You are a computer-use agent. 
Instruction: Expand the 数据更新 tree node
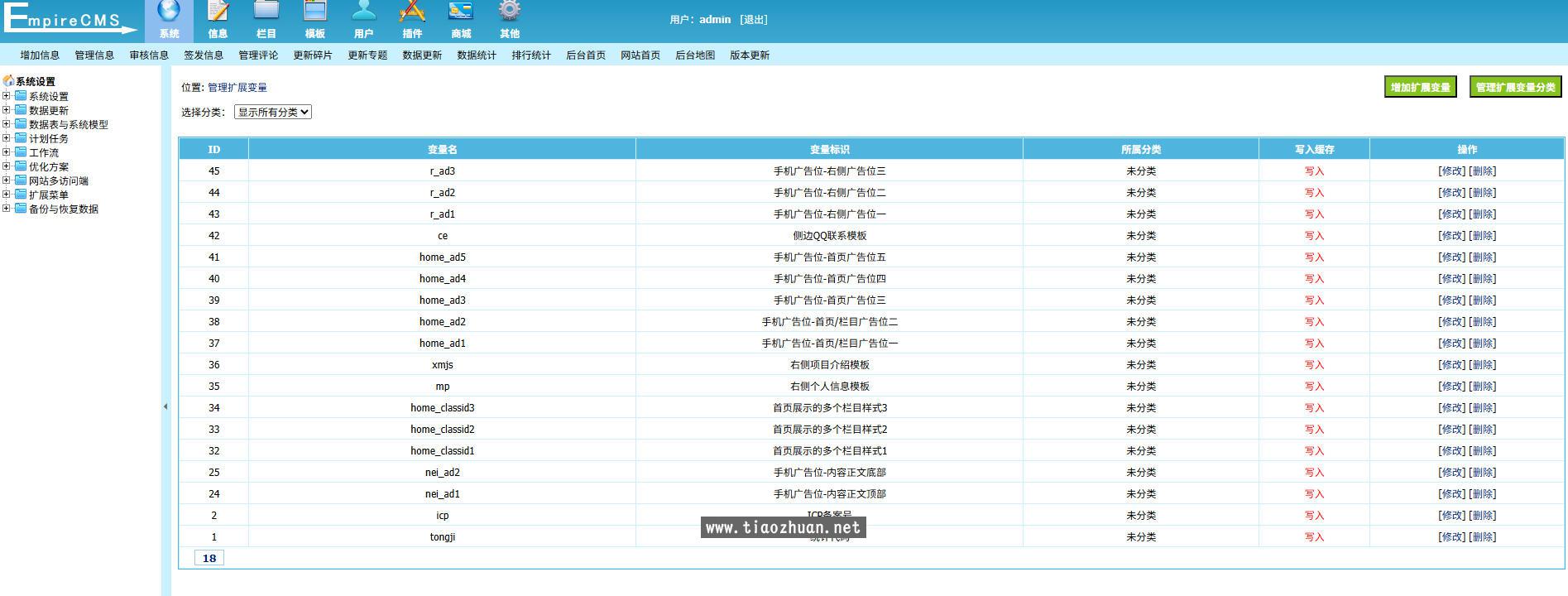pyautogui.click(x=7, y=110)
